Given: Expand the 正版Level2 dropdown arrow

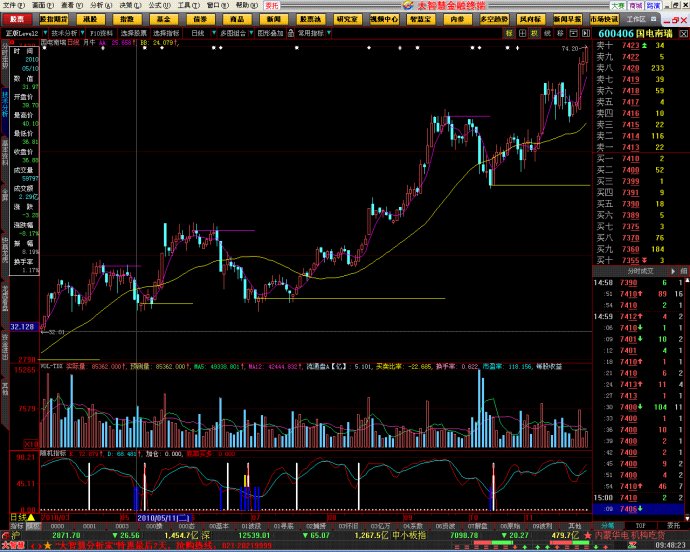Looking at the screenshot, I should click(x=44, y=33).
